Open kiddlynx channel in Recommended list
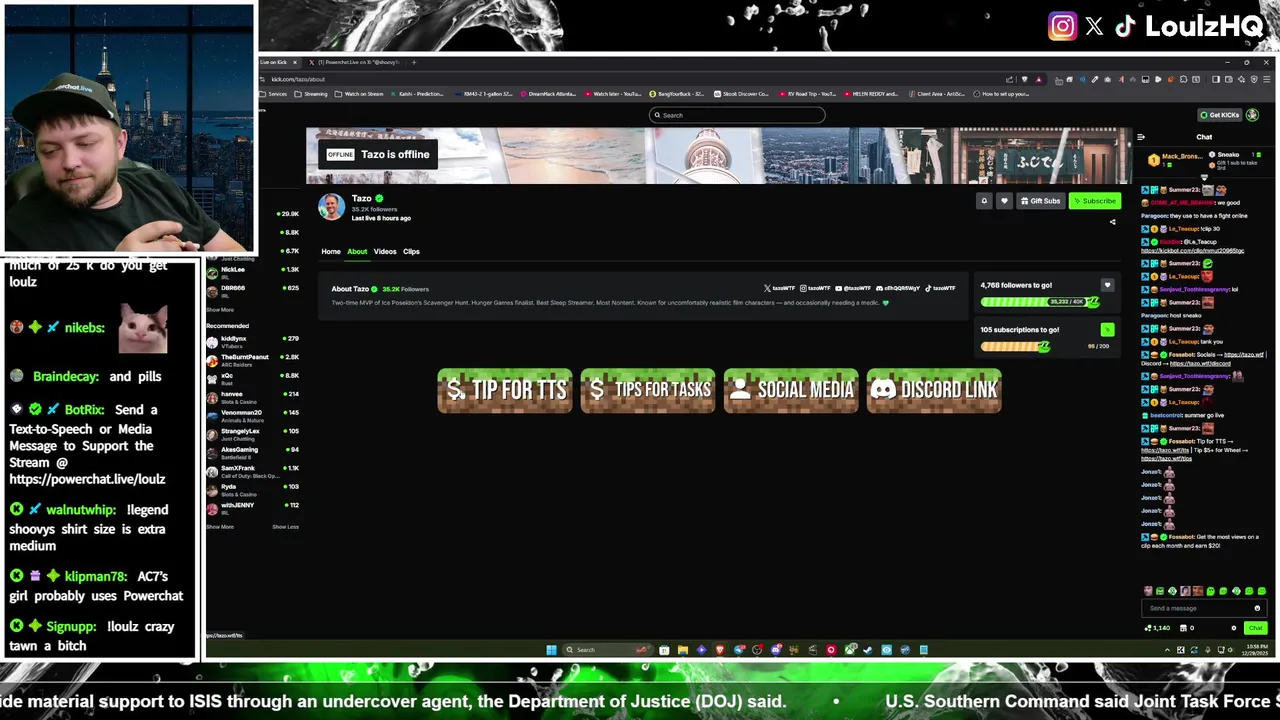Screen dimensions: 1280x720 [x=253, y=341]
